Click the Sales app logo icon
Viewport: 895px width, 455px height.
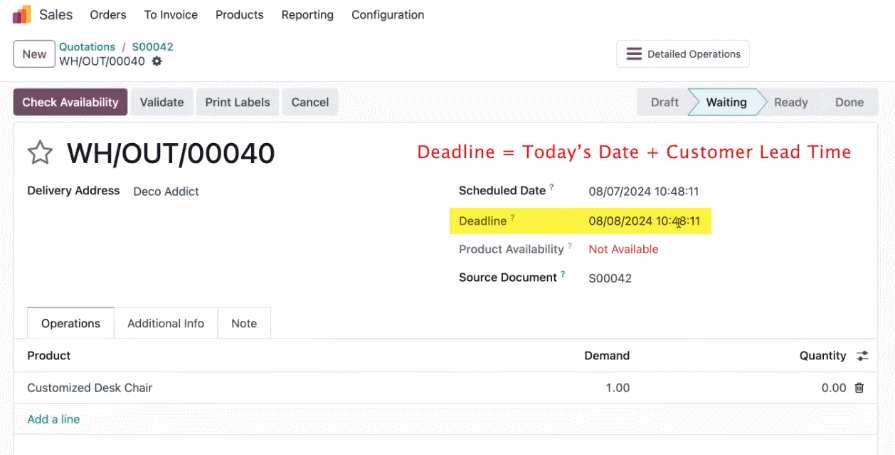[22, 14]
